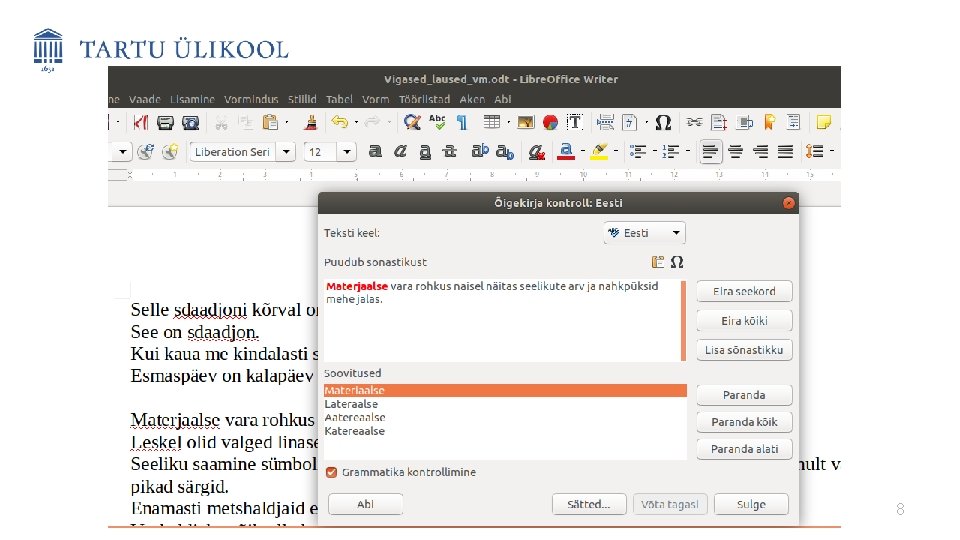This screenshot has width=960, height=540.
Task: Click the Undo arrow icon
Action: (339, 122)
